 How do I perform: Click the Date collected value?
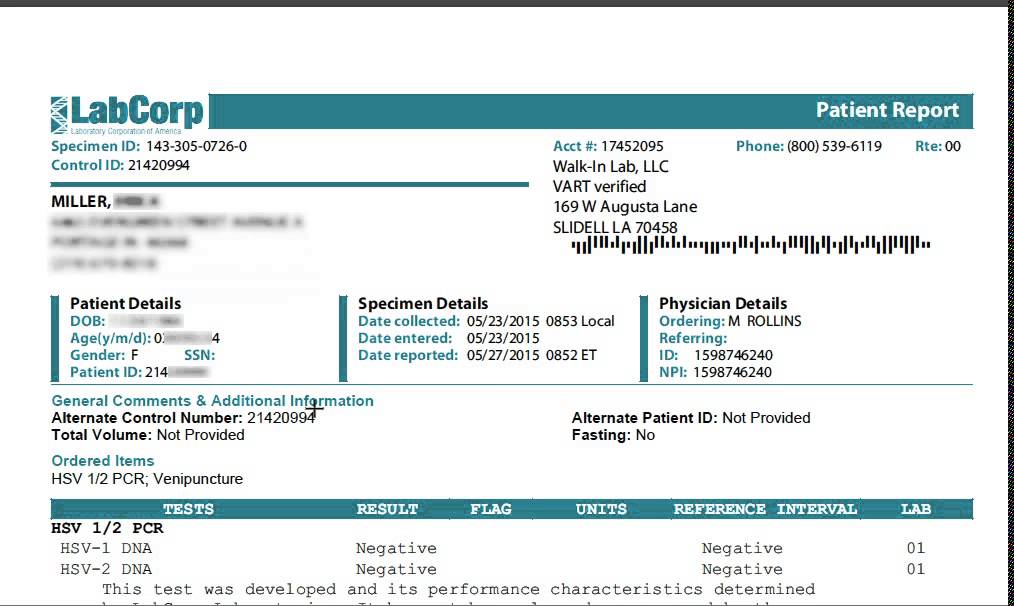(540, 321)
